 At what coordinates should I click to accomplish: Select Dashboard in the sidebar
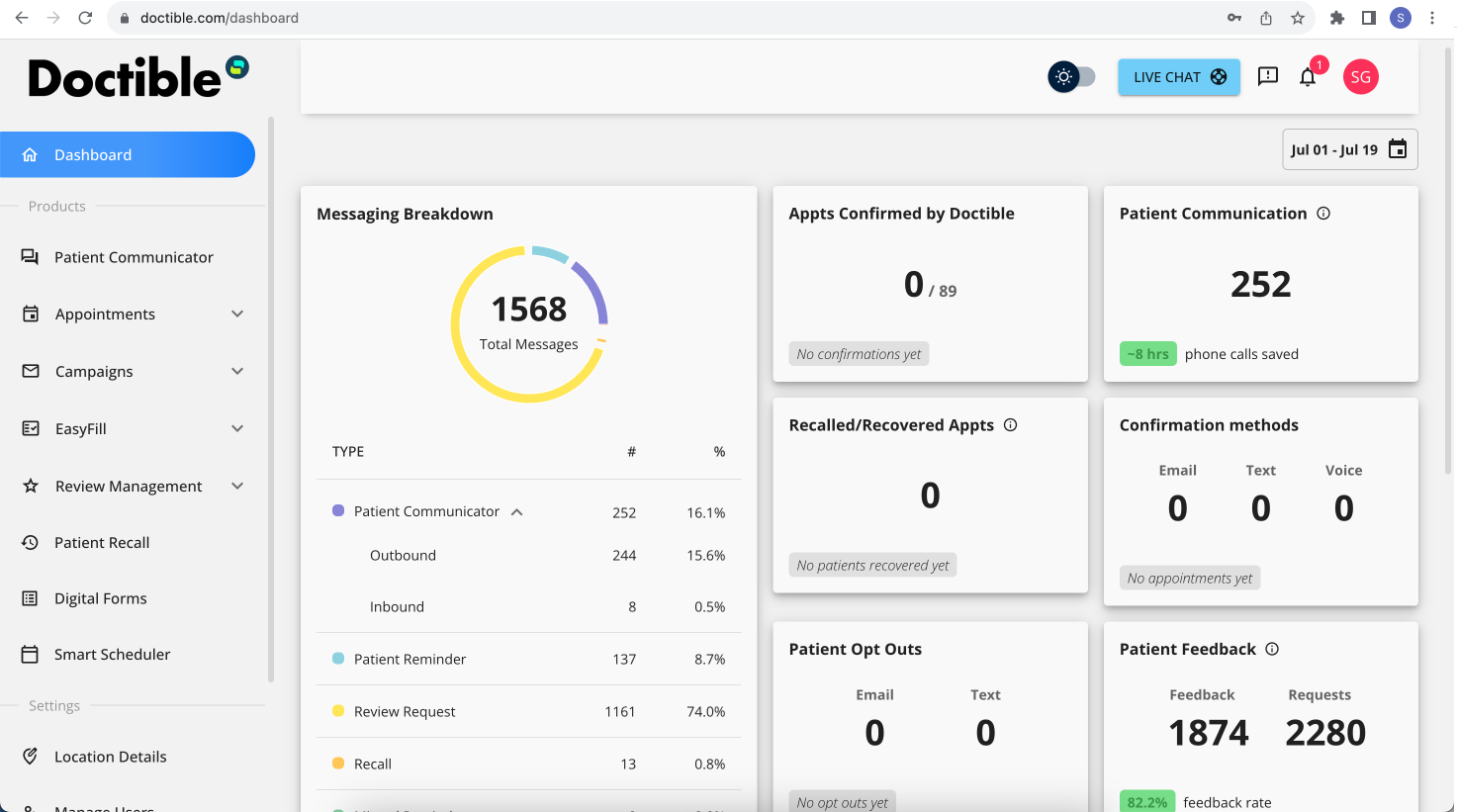[93, 154]
